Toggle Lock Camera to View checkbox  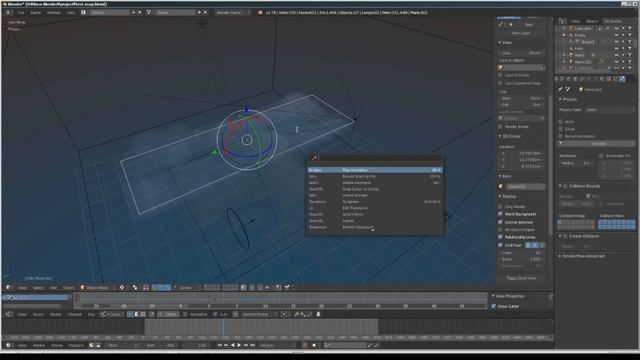pyautogui.click(x=500, y=83)
